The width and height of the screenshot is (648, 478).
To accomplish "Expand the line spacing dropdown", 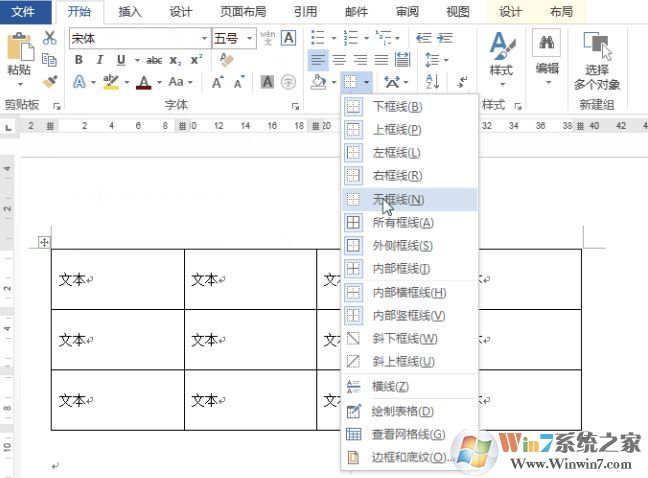I will click(446, 60).
